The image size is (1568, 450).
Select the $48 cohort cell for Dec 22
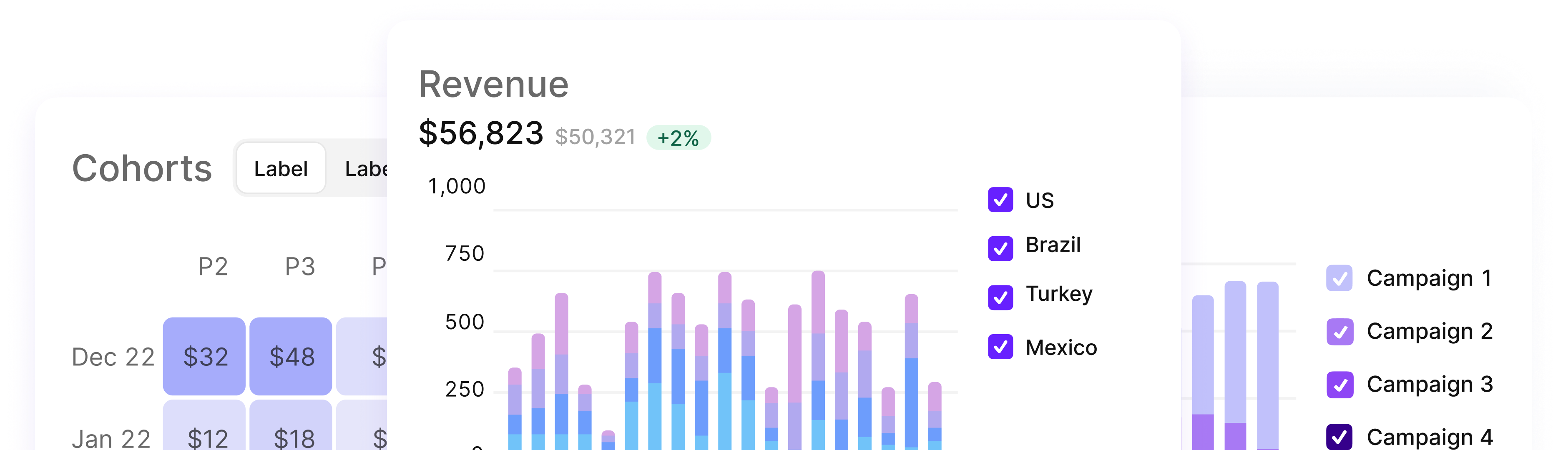tap(290, 357)
